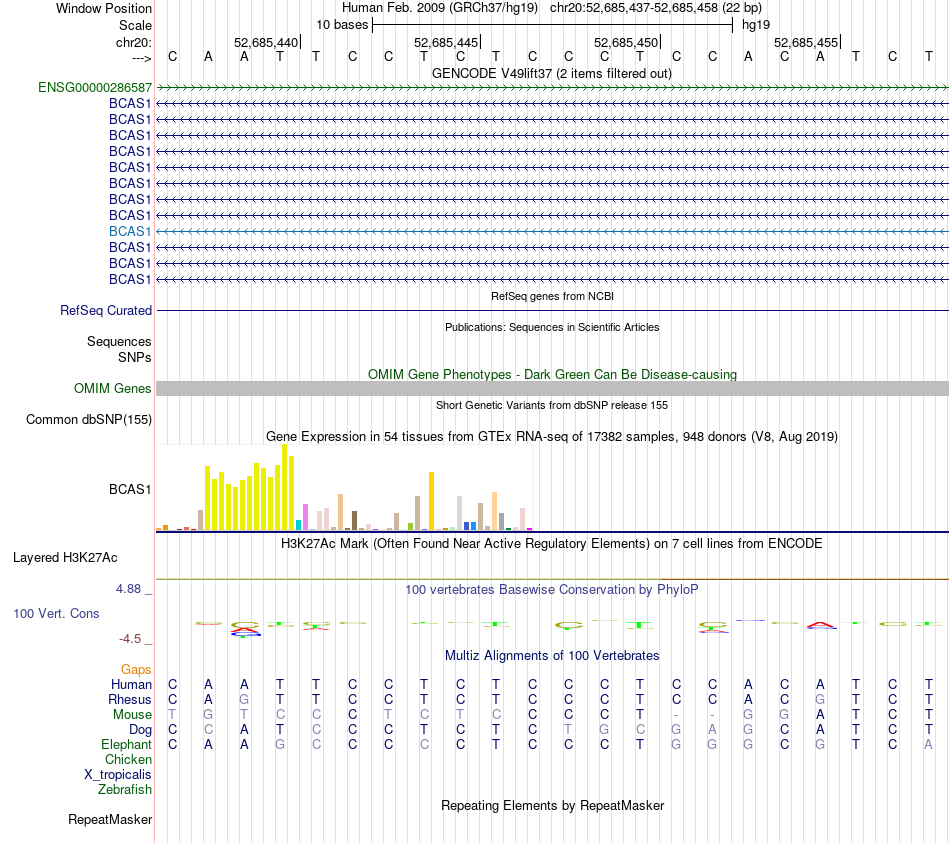Click the '10 bases' scale text
Viewport: 950px width, 843px height.
coord(342,25)
